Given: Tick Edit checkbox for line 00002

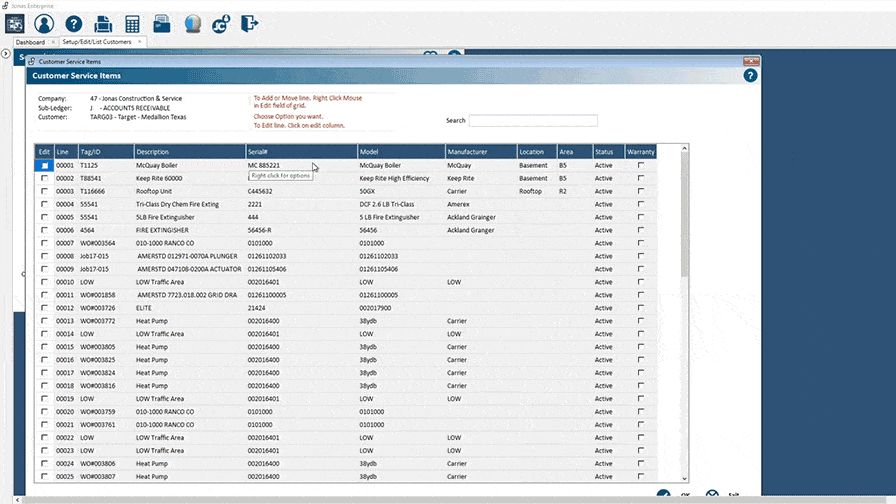Looking at the screenshot, I should (45, 178).
